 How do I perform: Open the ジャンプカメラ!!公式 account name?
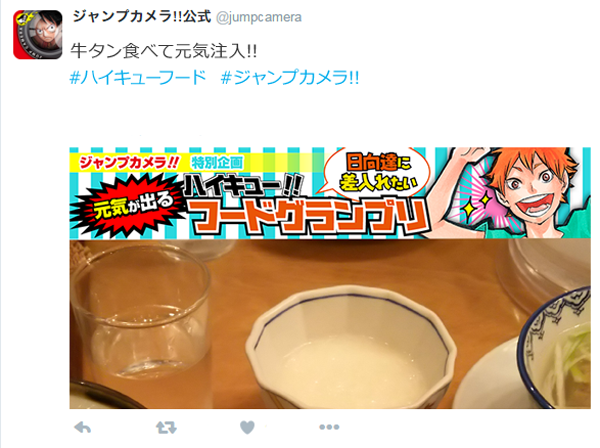click(x=142, y=17)
